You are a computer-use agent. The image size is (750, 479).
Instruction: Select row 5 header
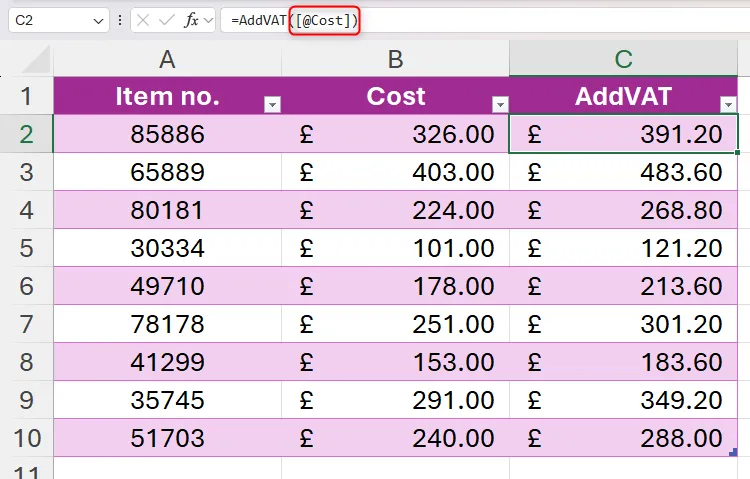(x=26, y=248)
